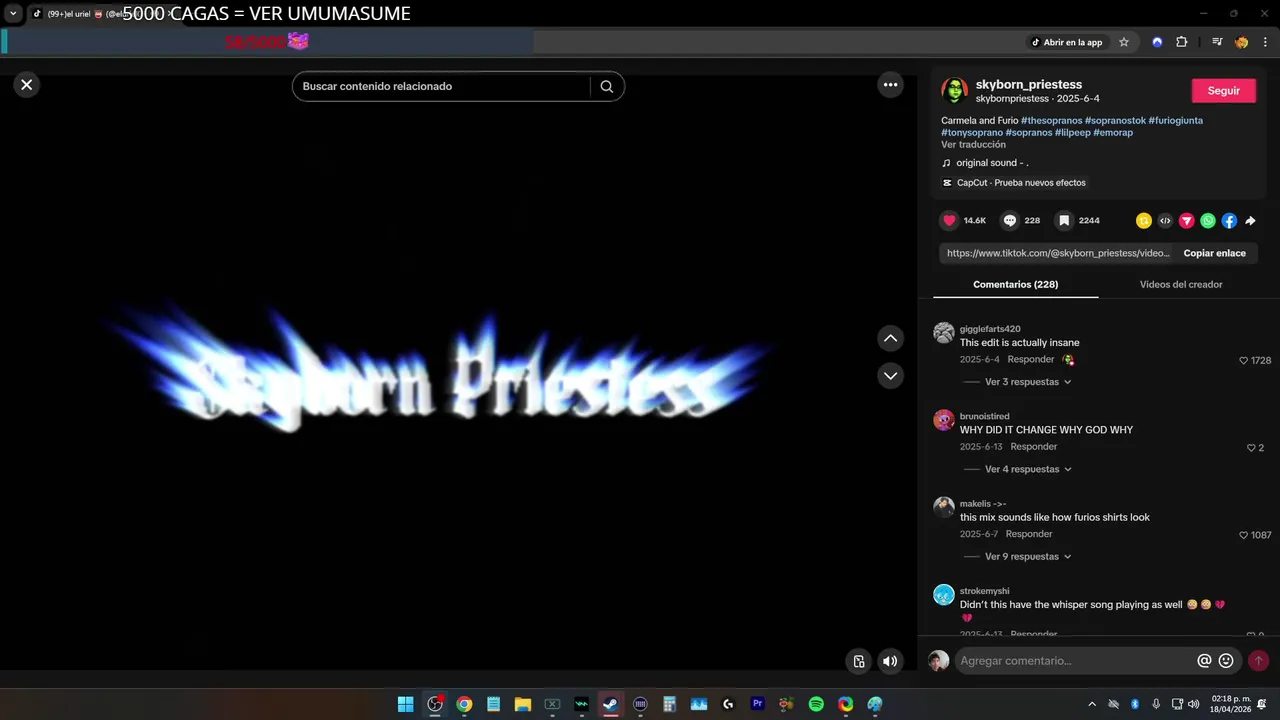
Task: Switch to Videos del creador tab
Action: [x=1180, y=284]
